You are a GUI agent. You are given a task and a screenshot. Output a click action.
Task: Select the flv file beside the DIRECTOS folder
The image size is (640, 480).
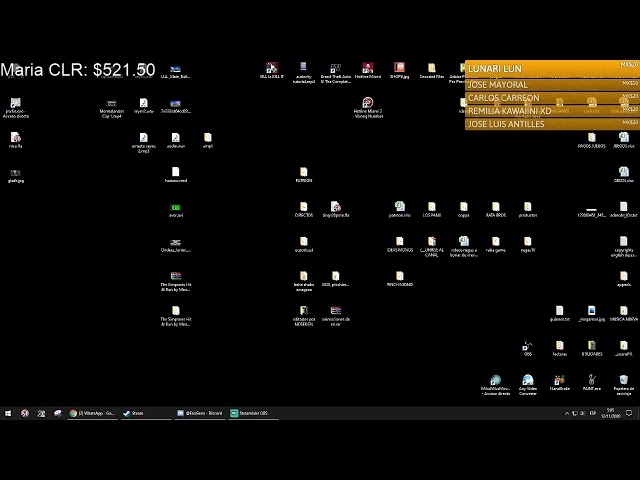point(336,210)
